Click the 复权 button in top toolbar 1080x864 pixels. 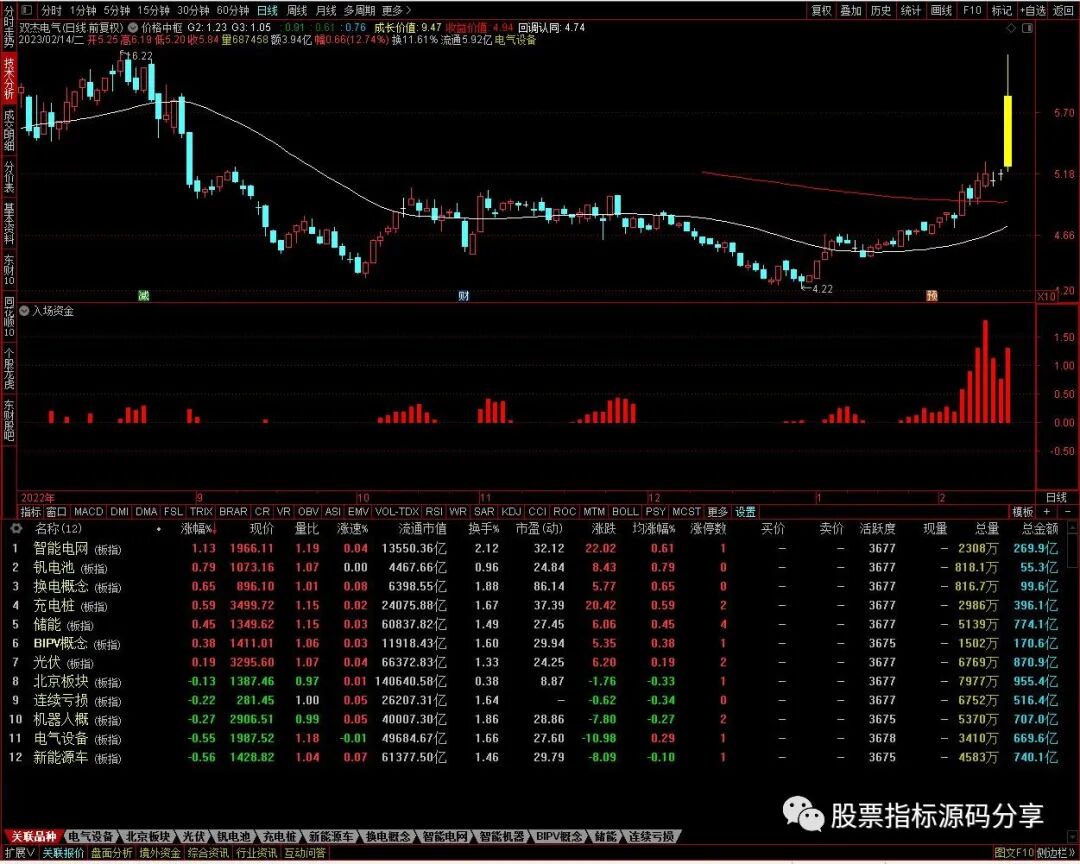(x=821, y=10)
